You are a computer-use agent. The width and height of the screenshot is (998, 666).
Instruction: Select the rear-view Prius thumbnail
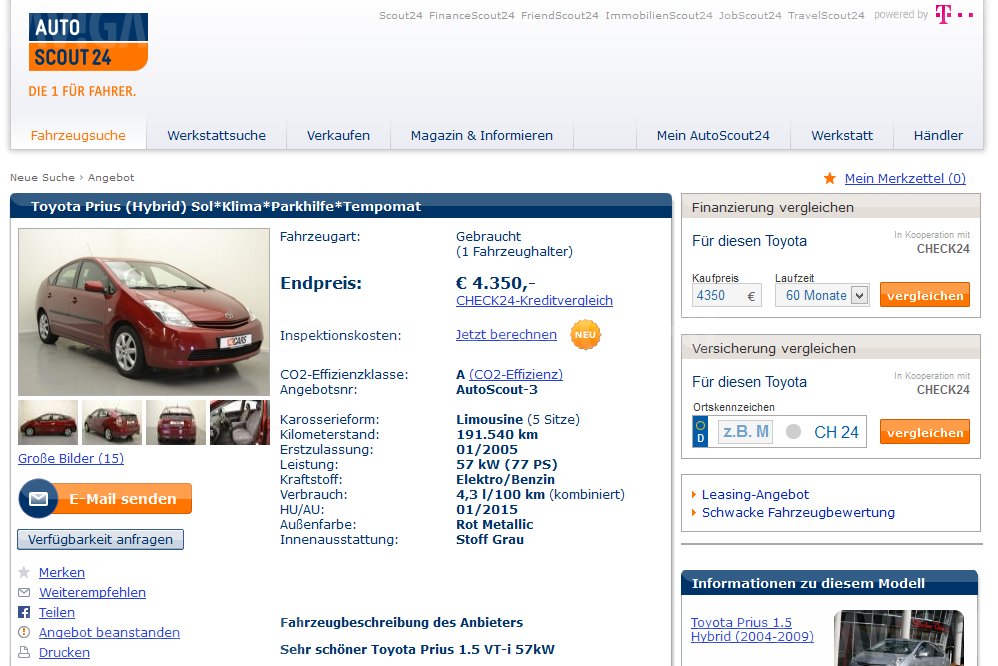click(x=176, y=422)
